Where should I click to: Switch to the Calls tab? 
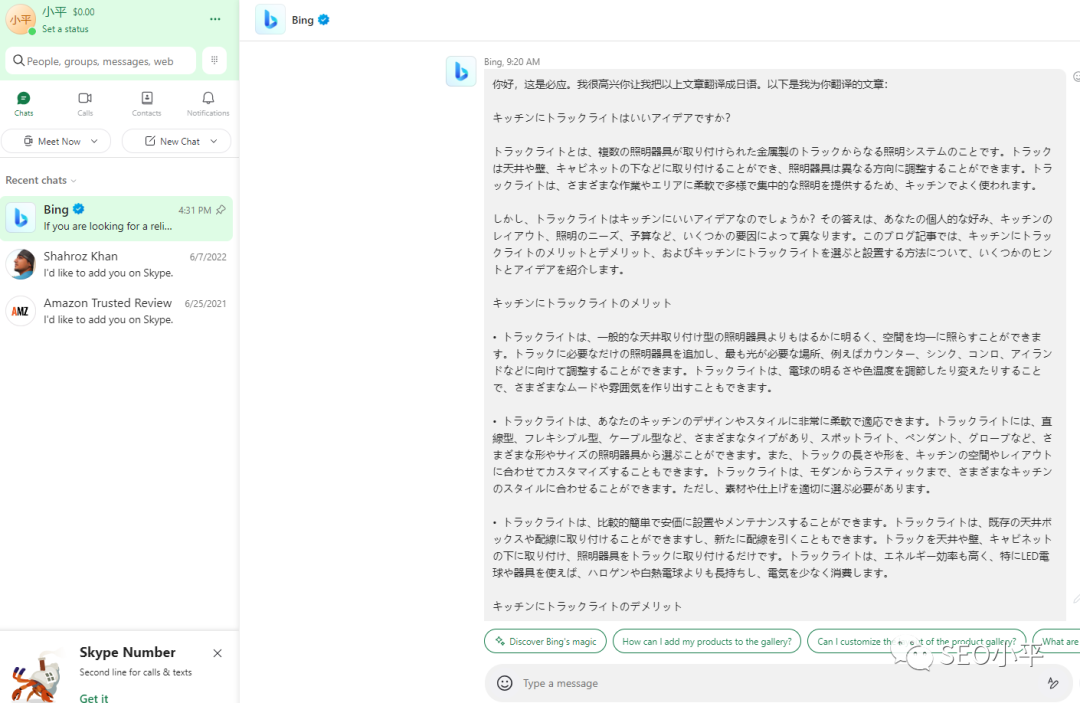[85, 104]
